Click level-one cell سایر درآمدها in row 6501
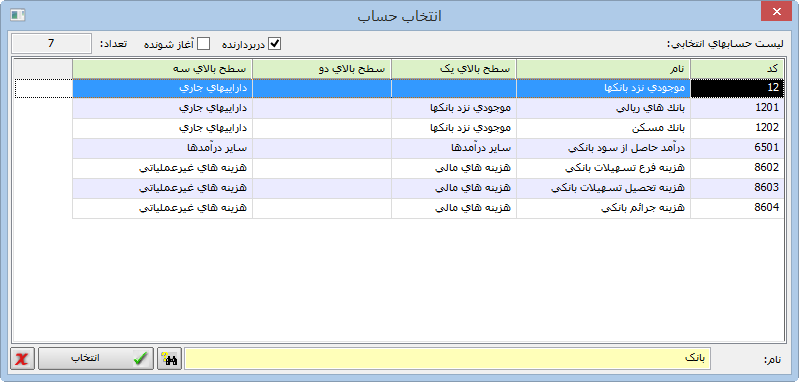The height and width of the screenshot is (382, 799). pyautogui.click(x=454, y=148)
